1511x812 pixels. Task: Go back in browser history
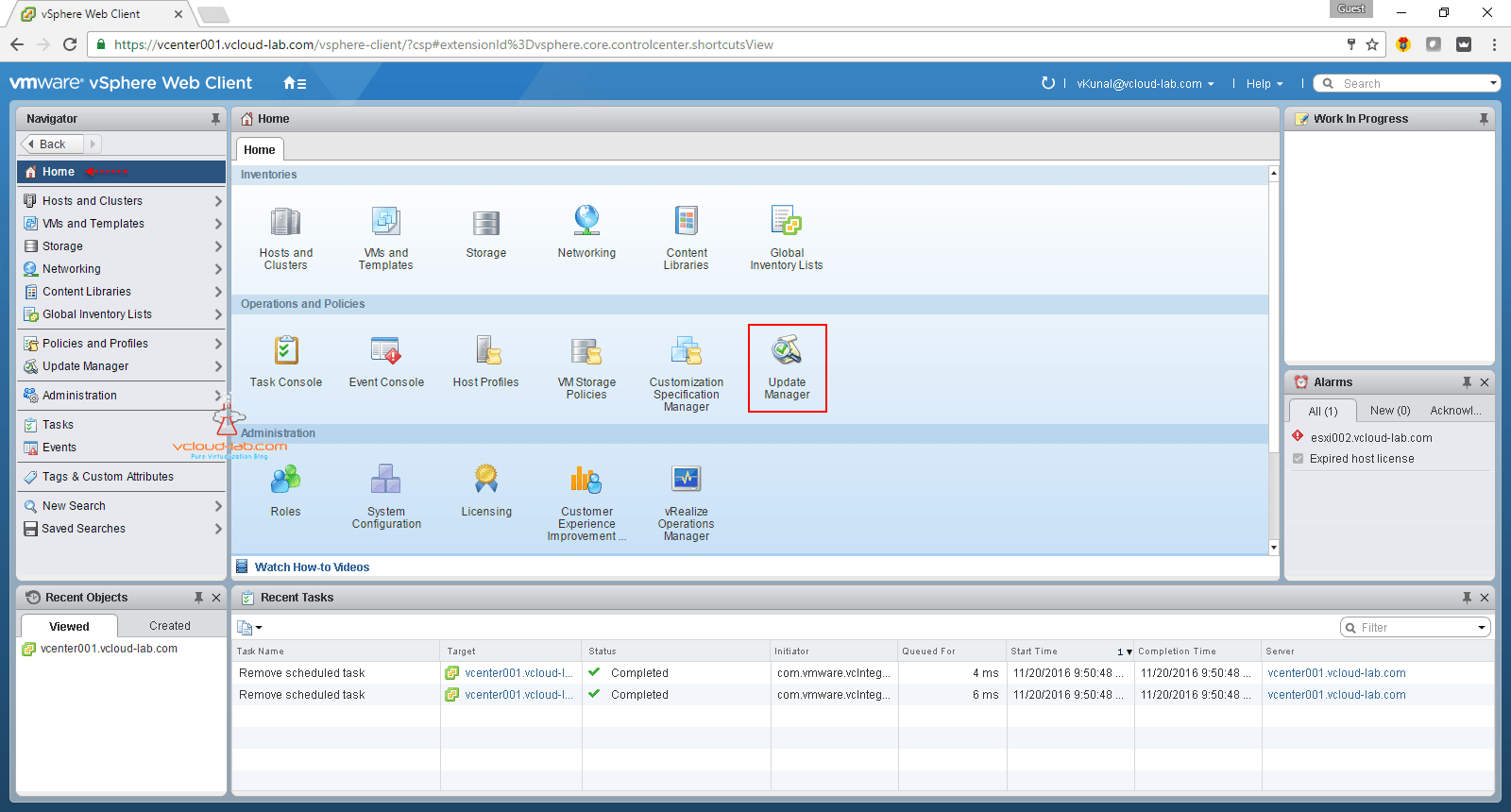17,44
